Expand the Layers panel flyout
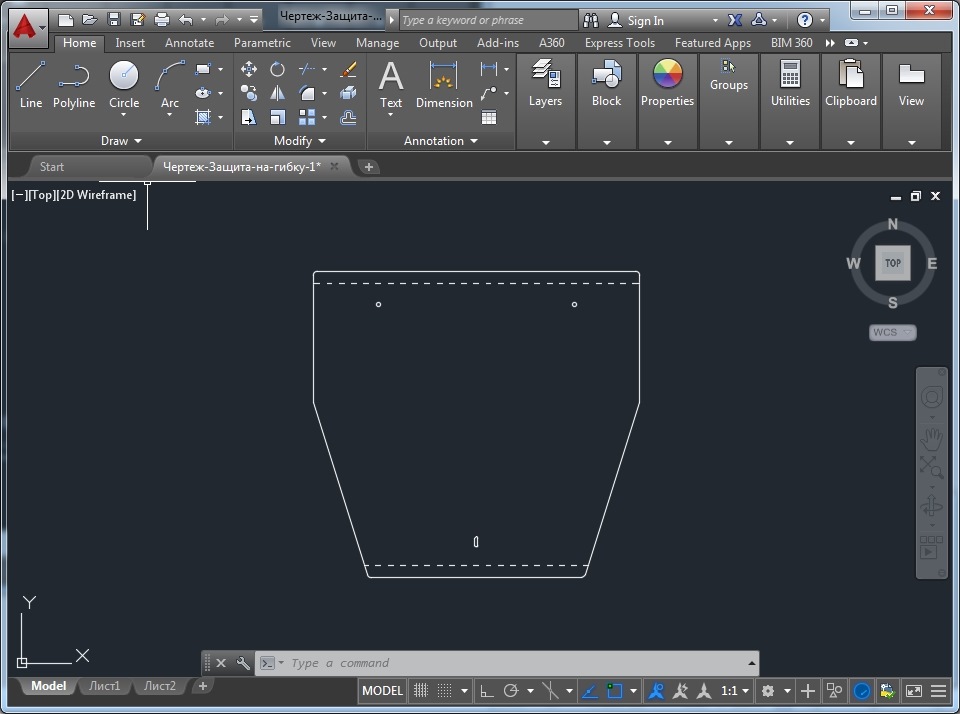This screenshot has width=960, height=714. tap(545, 142)
